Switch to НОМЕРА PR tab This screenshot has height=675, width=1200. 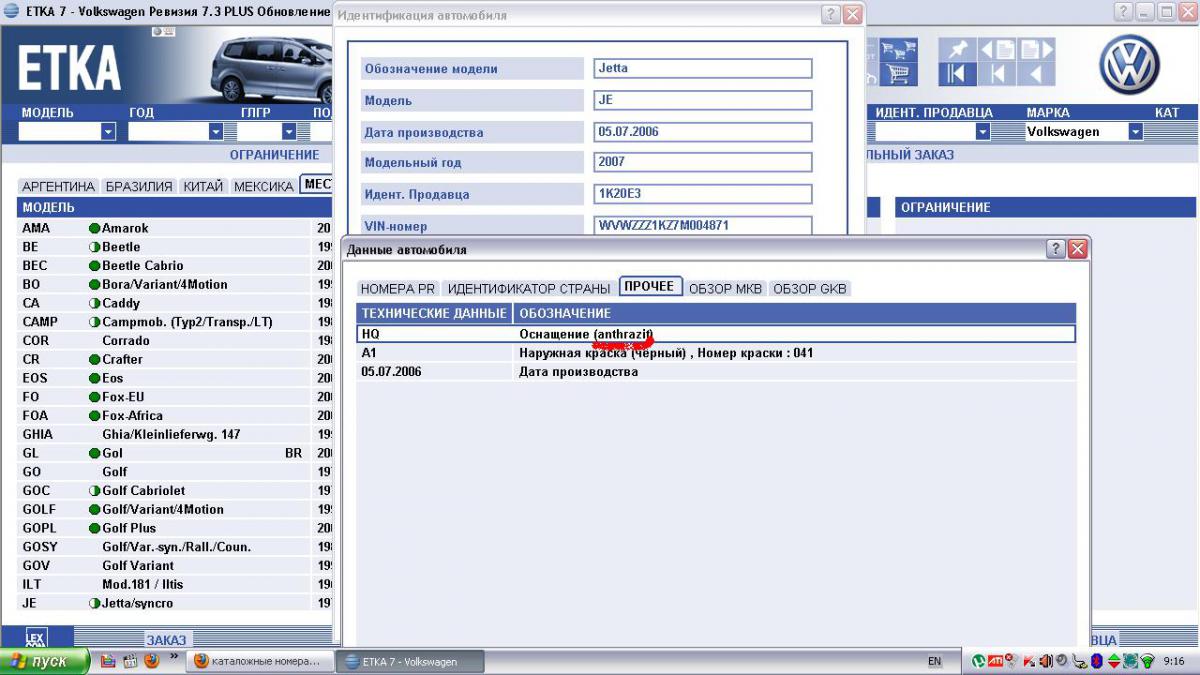398,288
